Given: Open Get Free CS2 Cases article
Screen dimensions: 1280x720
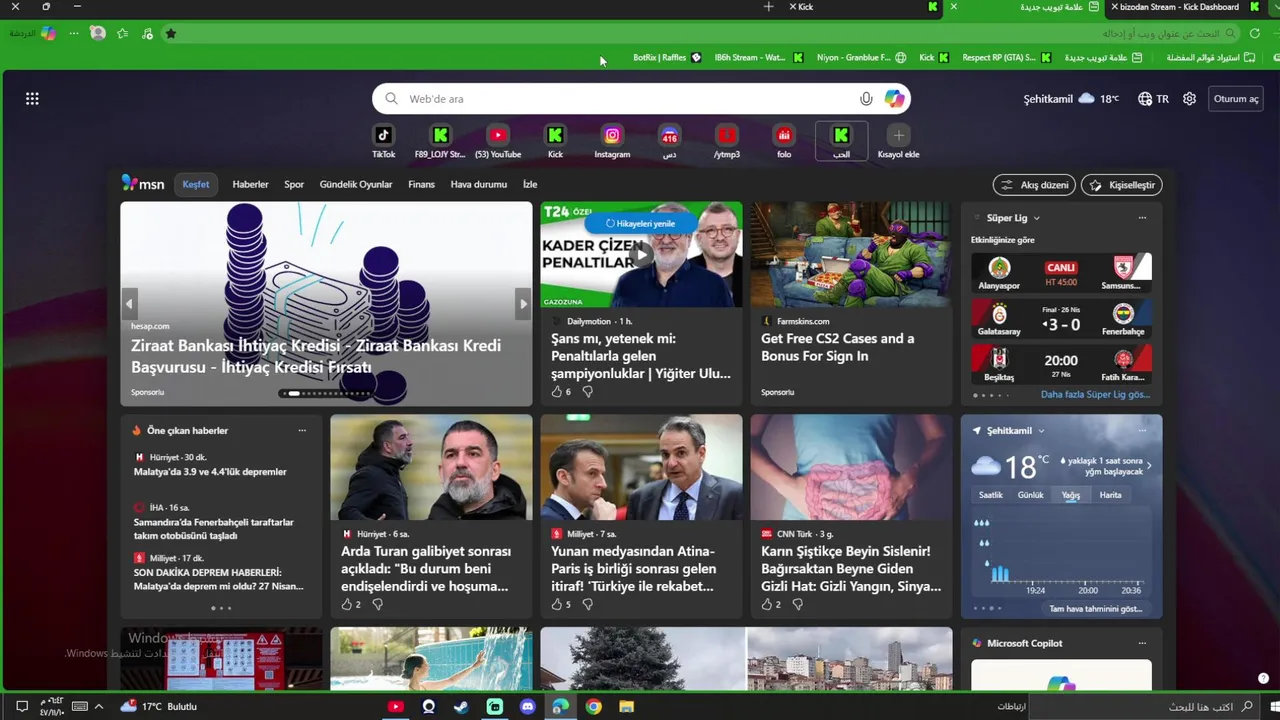Looking at the screenshot, I should 838,347.
